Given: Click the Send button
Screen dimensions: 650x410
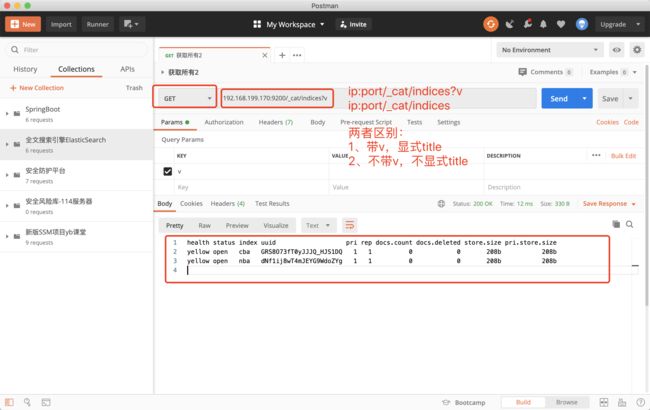Looking at the screenshot, I should pos(559,98).
